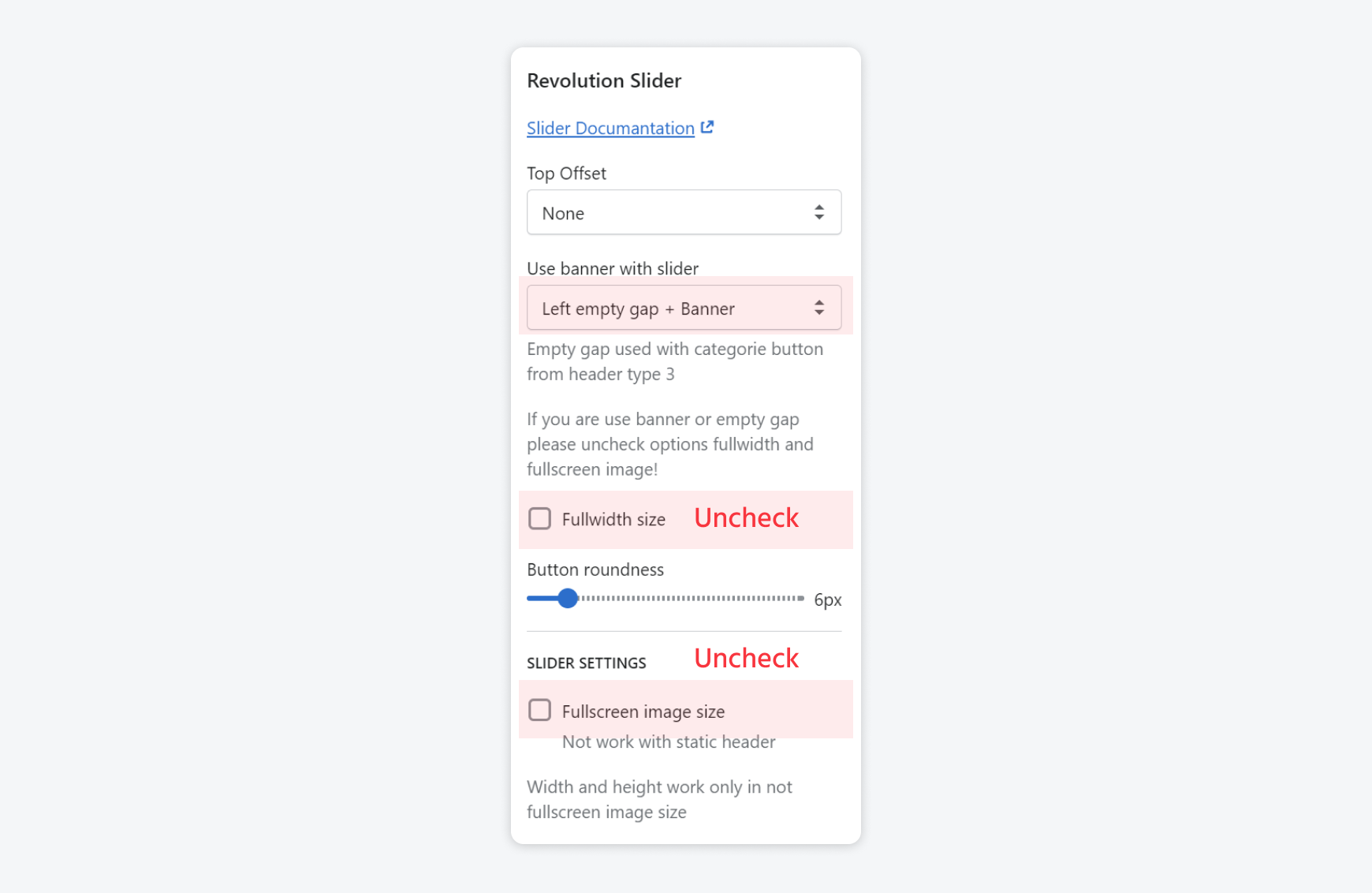Click the Button roundness label
1372x893 pixels.
(x=595, y=570)
